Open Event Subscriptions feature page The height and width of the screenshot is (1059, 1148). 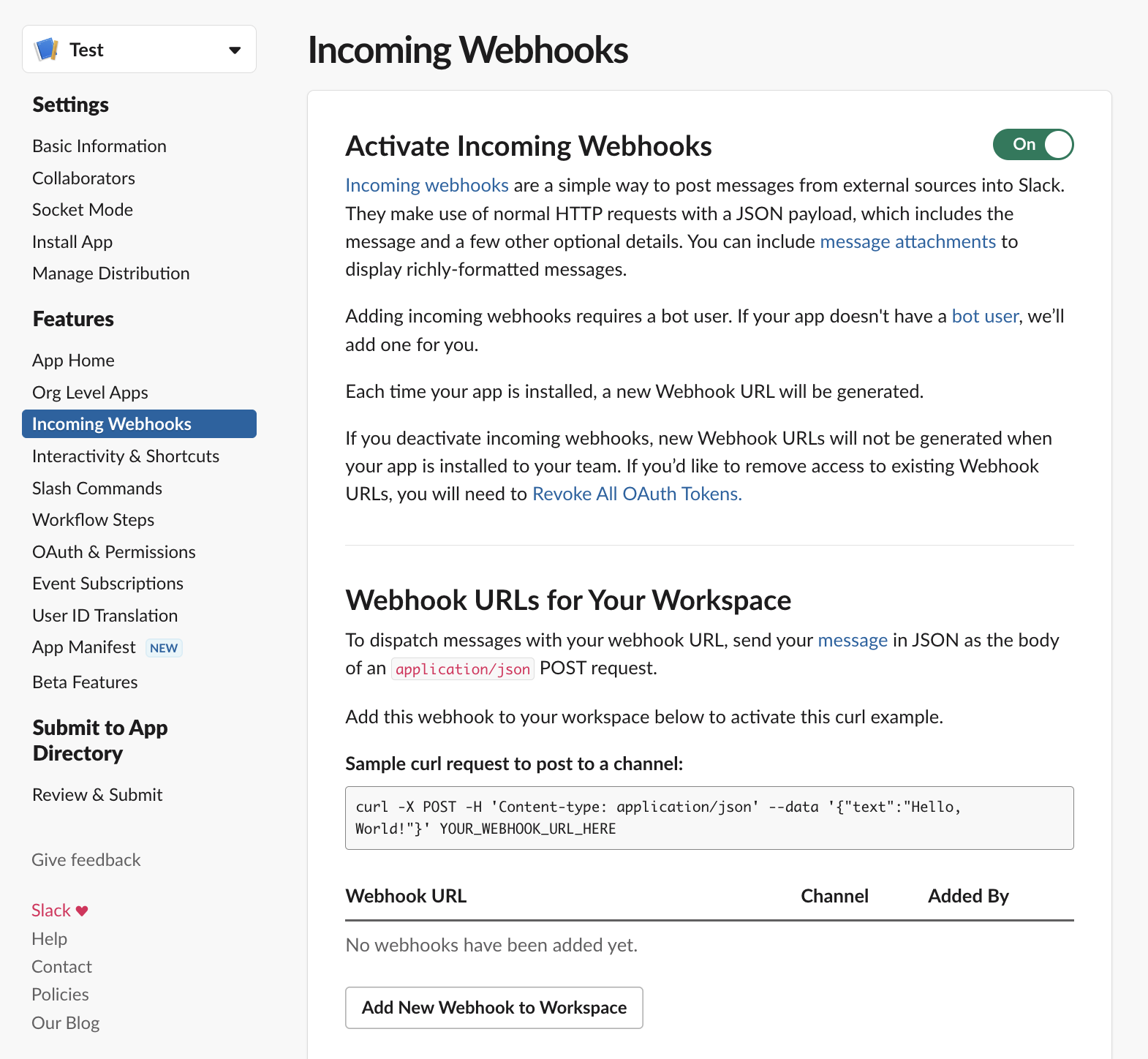107,584
